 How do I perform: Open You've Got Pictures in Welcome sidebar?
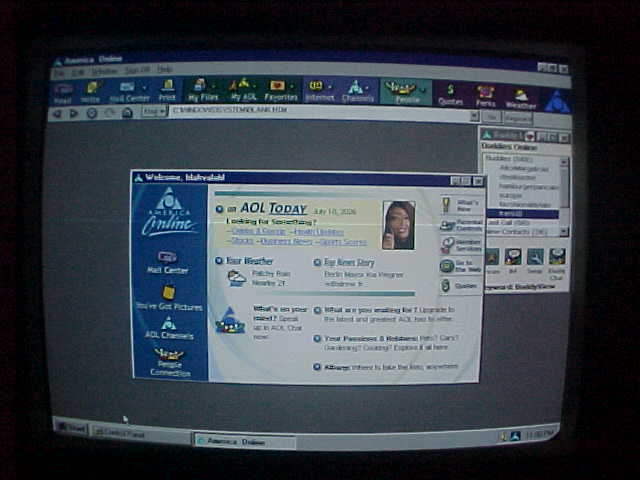coord(169,298)
